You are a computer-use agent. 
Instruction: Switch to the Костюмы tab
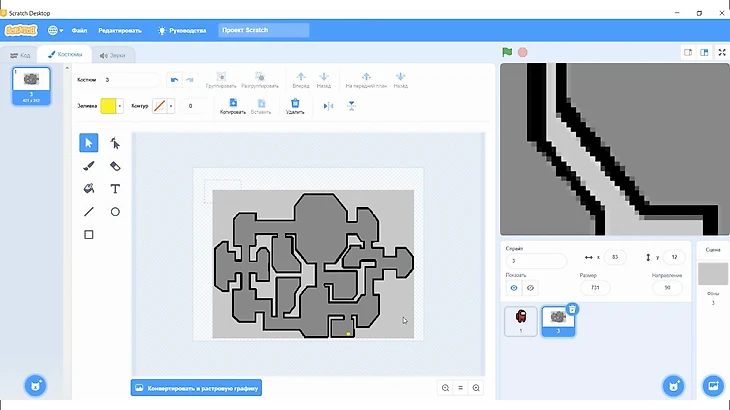[65, 54]
